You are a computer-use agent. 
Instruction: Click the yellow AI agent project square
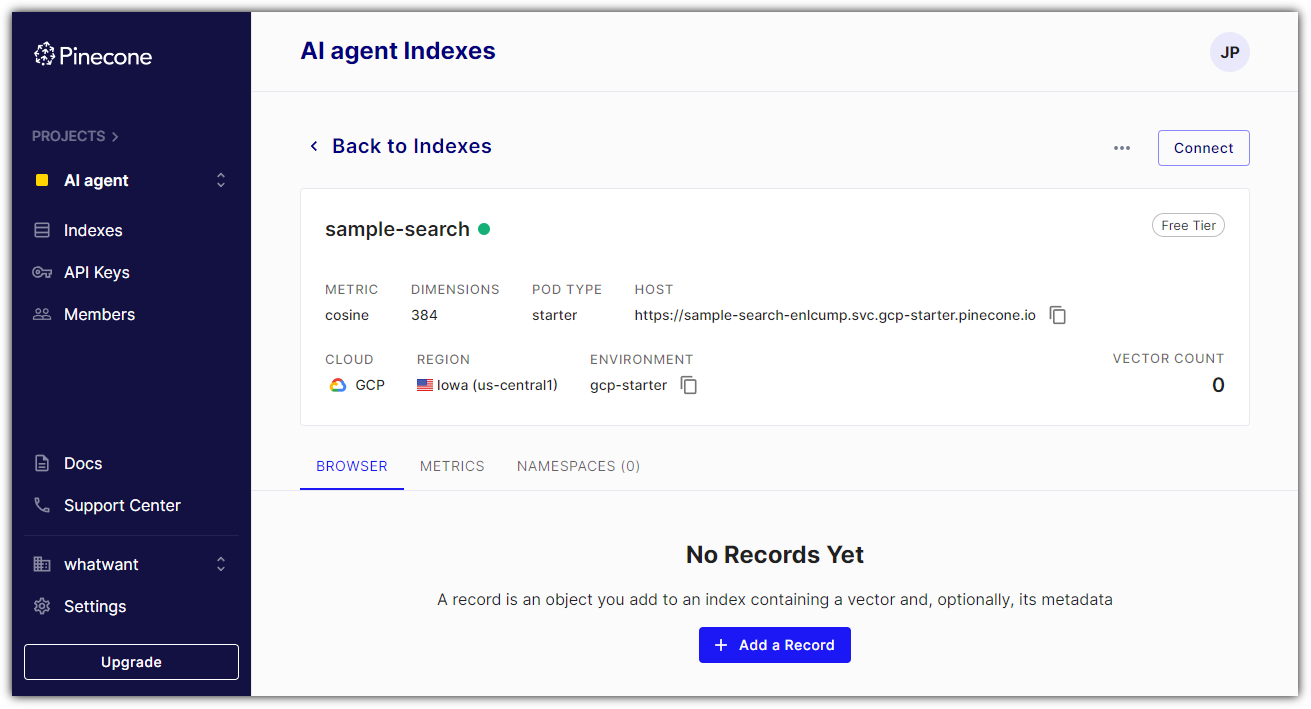point(42,180)
